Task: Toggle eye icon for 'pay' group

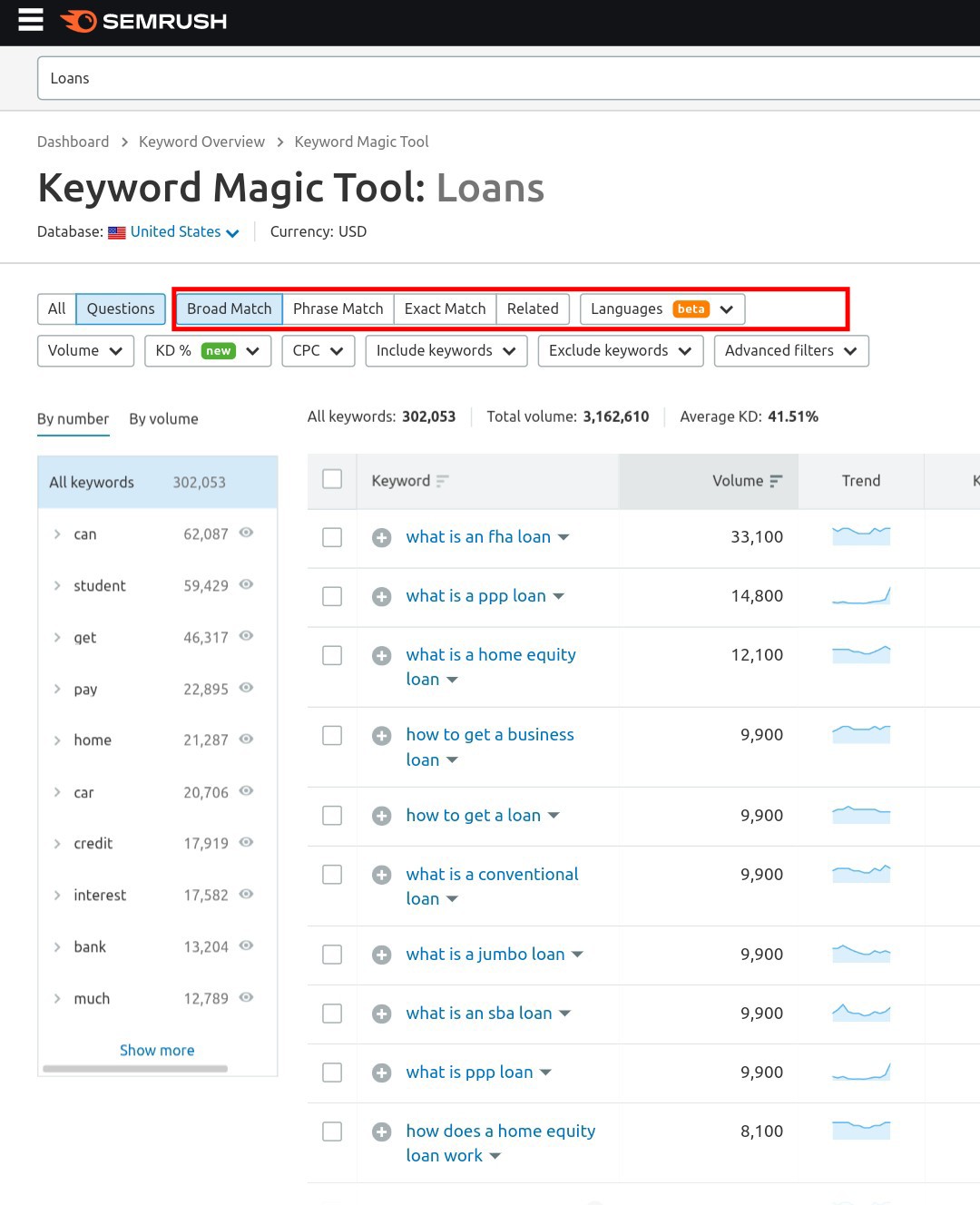Action: [246, 688]
